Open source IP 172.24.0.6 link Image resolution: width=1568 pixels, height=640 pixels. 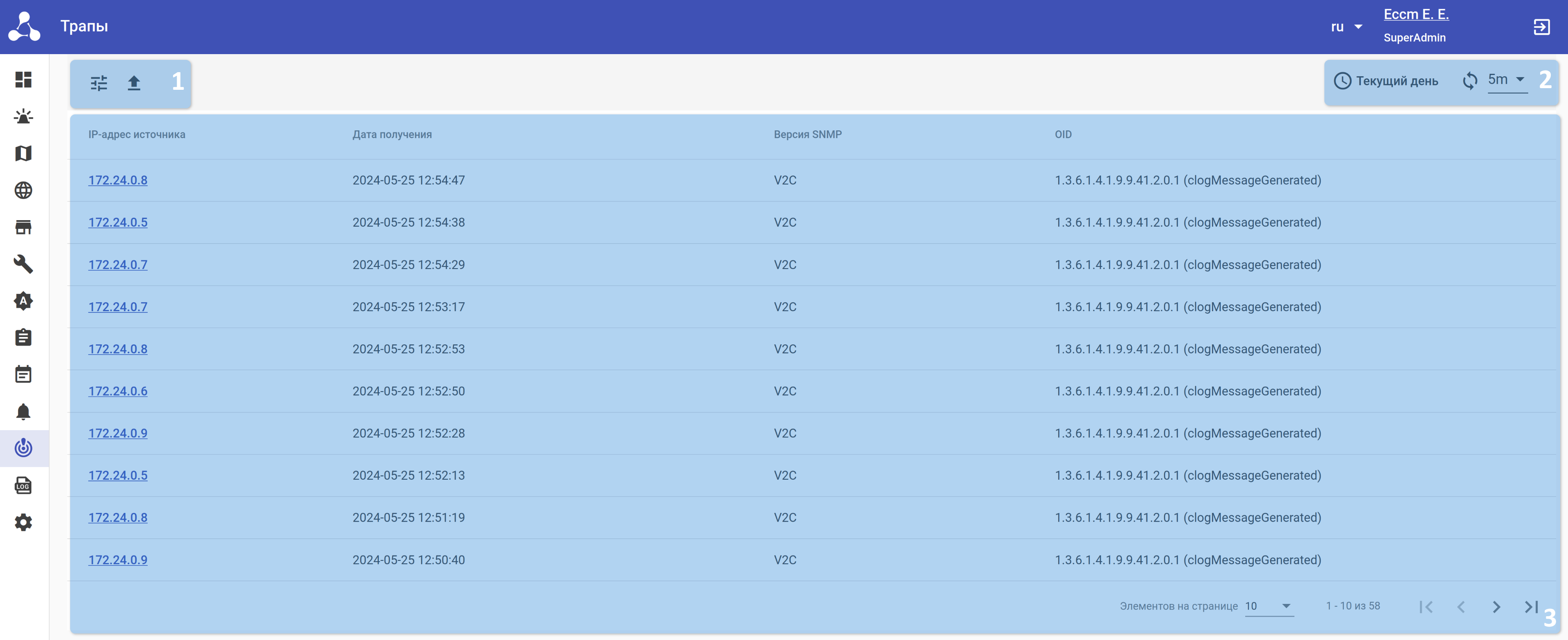click(x=117, y=391)
